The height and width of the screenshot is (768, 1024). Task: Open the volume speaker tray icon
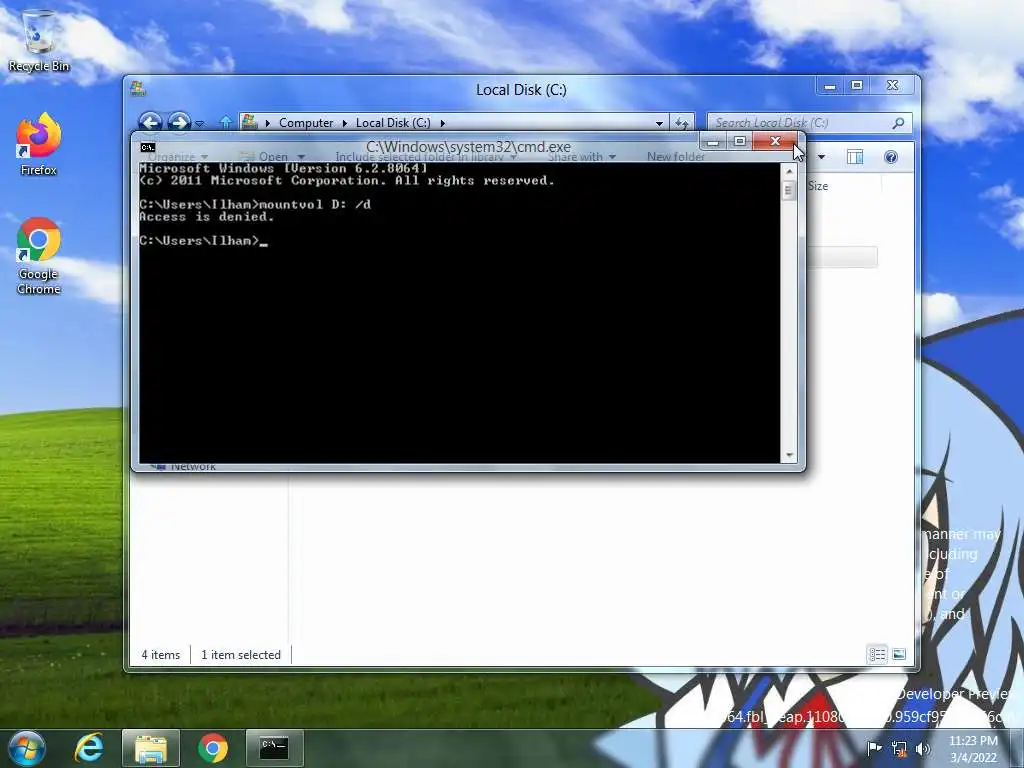point(923,748)
